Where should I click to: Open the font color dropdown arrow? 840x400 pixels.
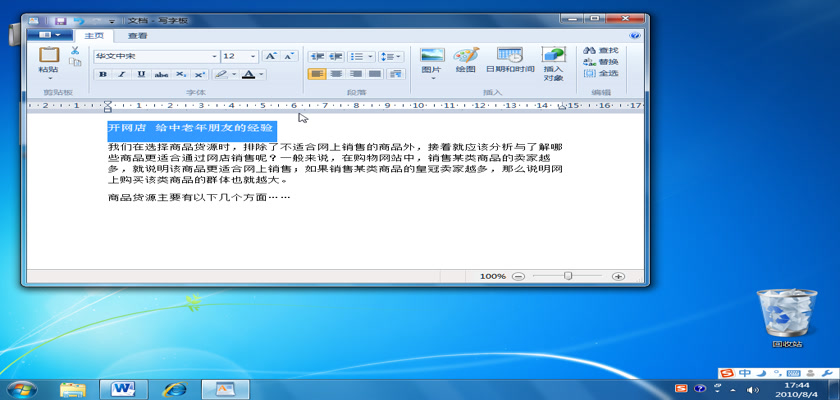click(x=262, y=74)
